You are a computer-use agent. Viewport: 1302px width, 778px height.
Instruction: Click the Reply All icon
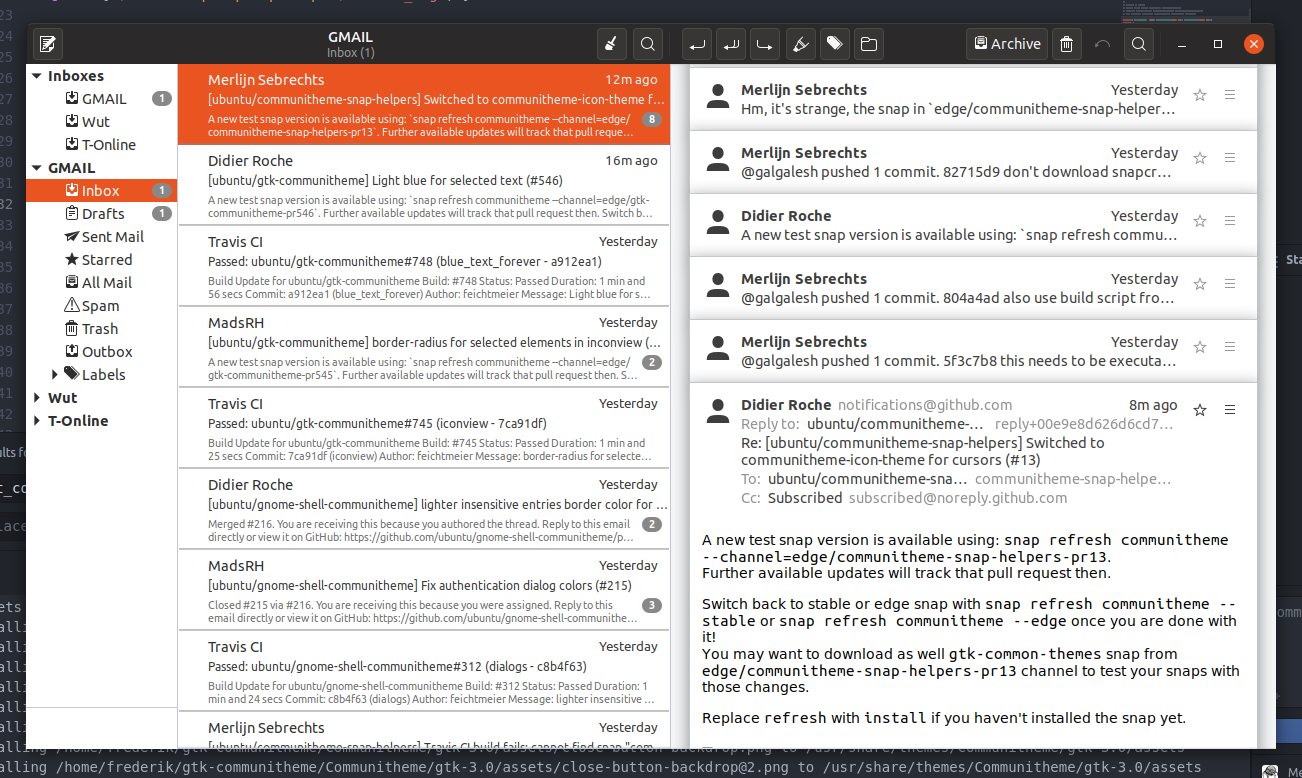pyautogui.click(x=731, y=44)
